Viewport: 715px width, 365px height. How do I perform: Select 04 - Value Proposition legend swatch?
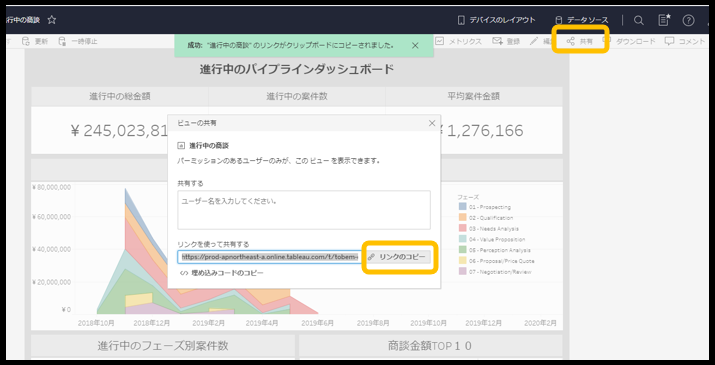coord(462,239)
